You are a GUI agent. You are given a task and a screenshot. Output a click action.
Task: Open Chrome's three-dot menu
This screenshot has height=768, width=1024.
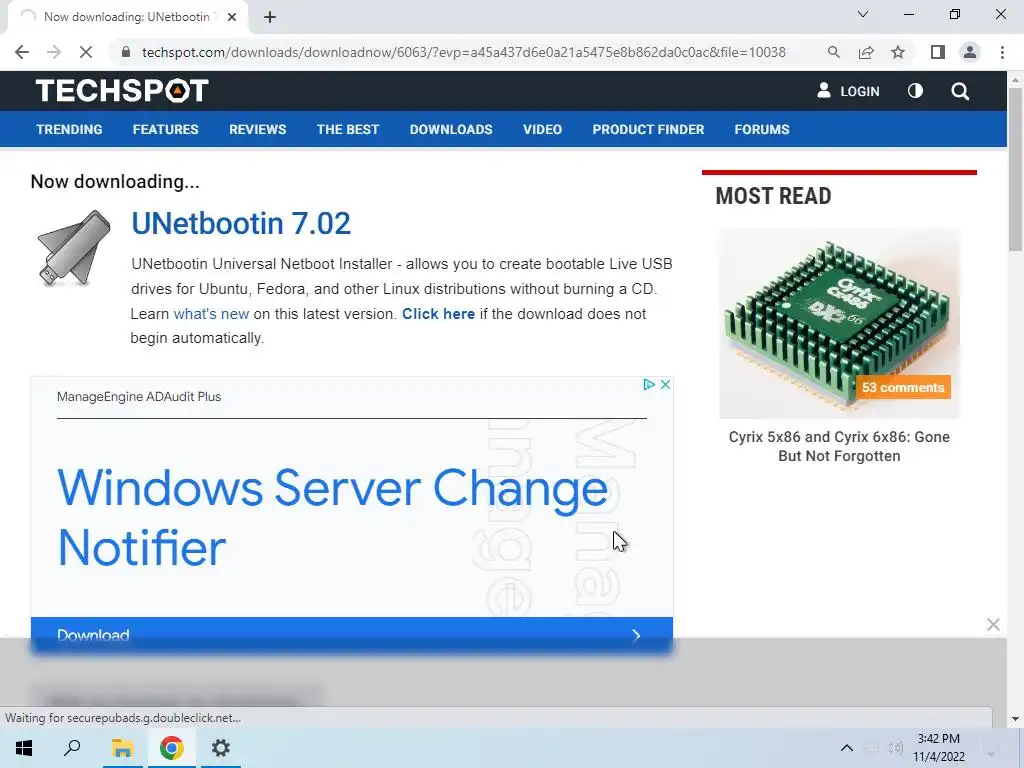click(1002, 52)
